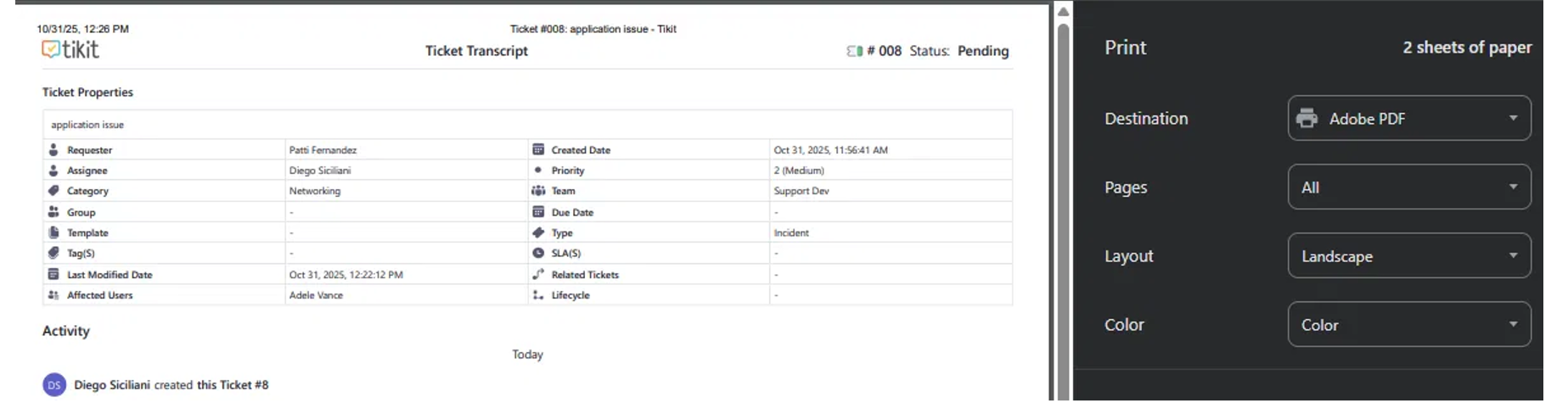Click the Assignee person icon
The width and height of the screenshot is (1568, 420).
pos(53,170)
